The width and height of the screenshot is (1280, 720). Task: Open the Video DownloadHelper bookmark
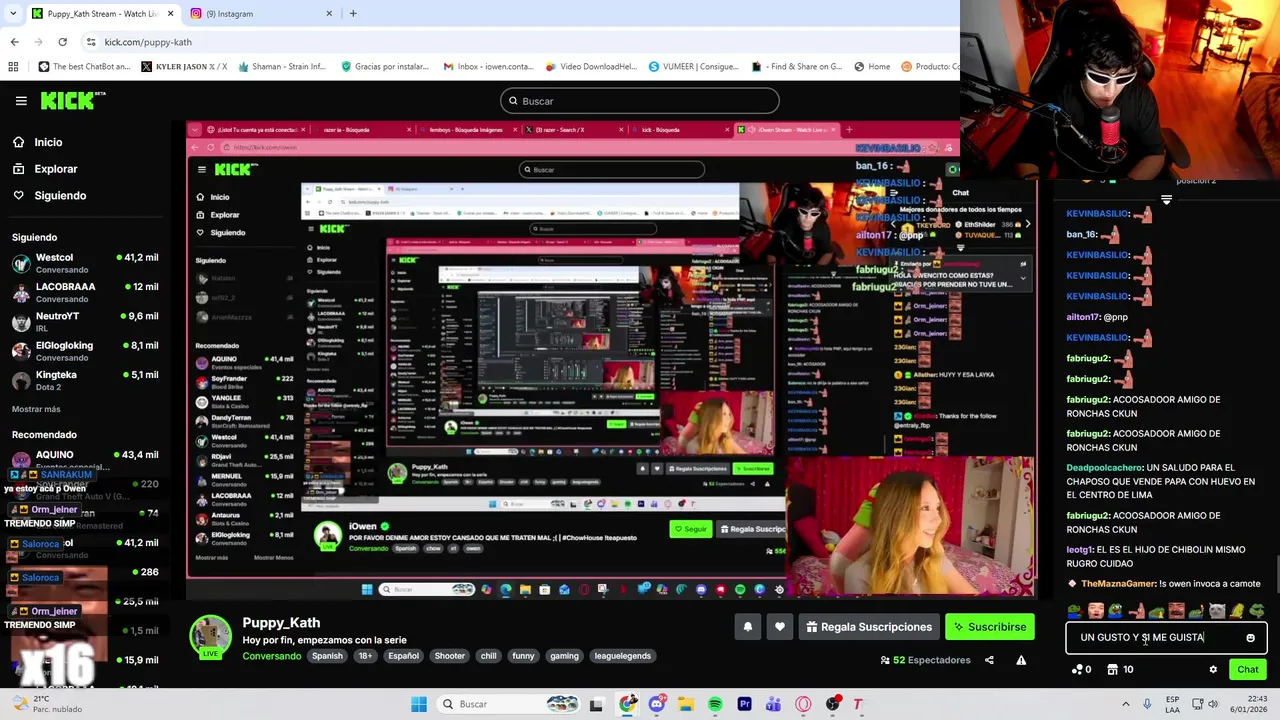591,67
